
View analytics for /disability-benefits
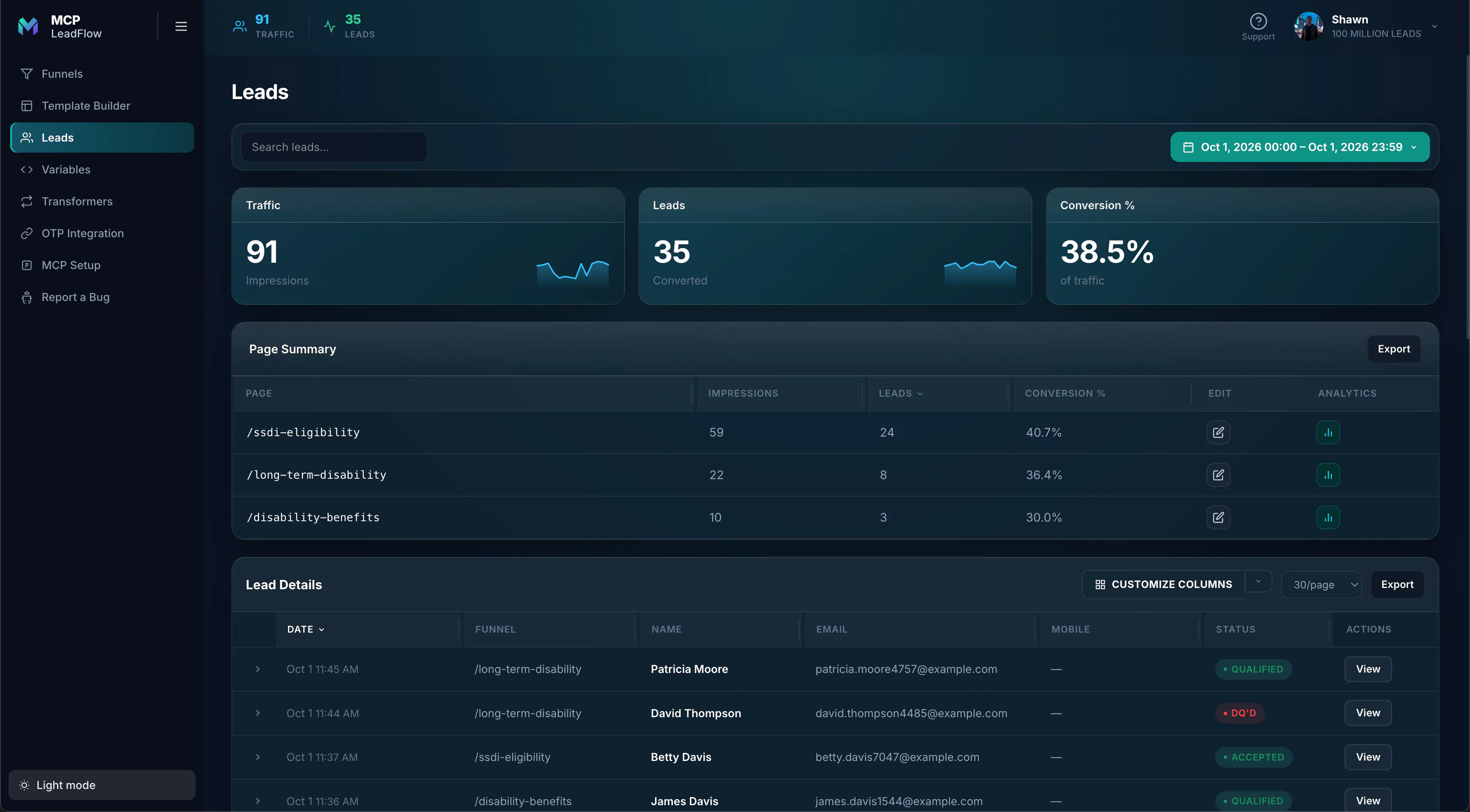(x=1328, y=517)
